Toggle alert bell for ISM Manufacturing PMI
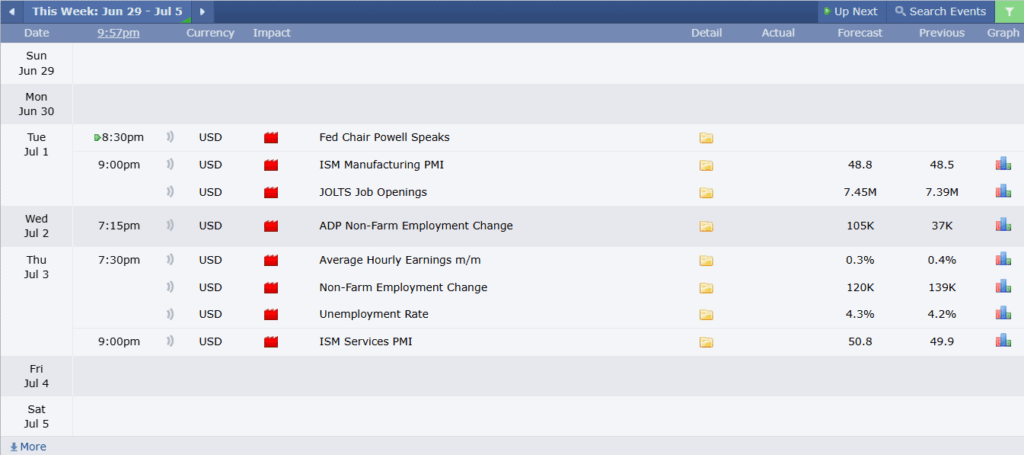1024x455 pixels. [x=170, y=165]
